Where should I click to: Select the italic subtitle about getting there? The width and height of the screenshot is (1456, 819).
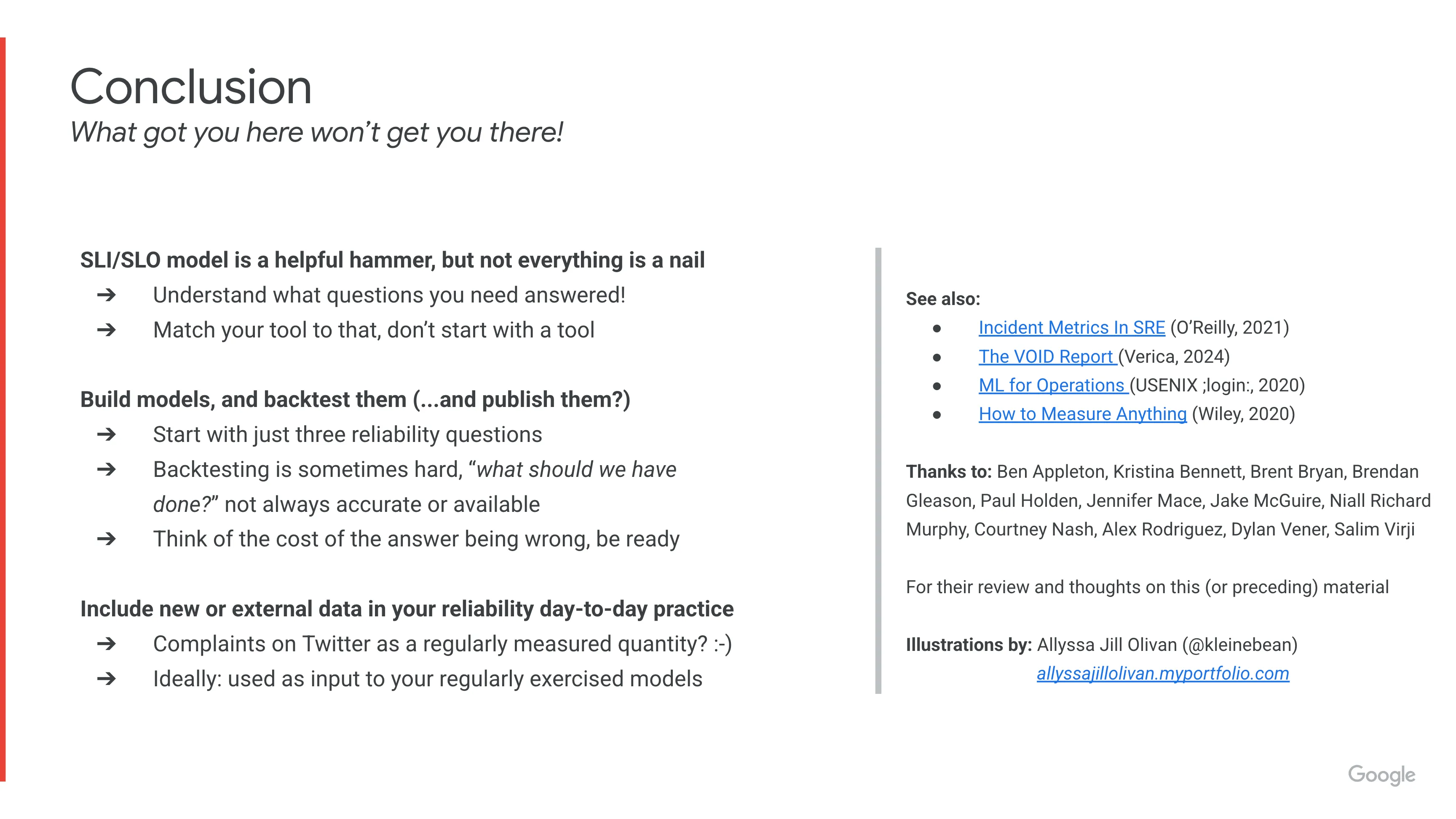[316, 132]
